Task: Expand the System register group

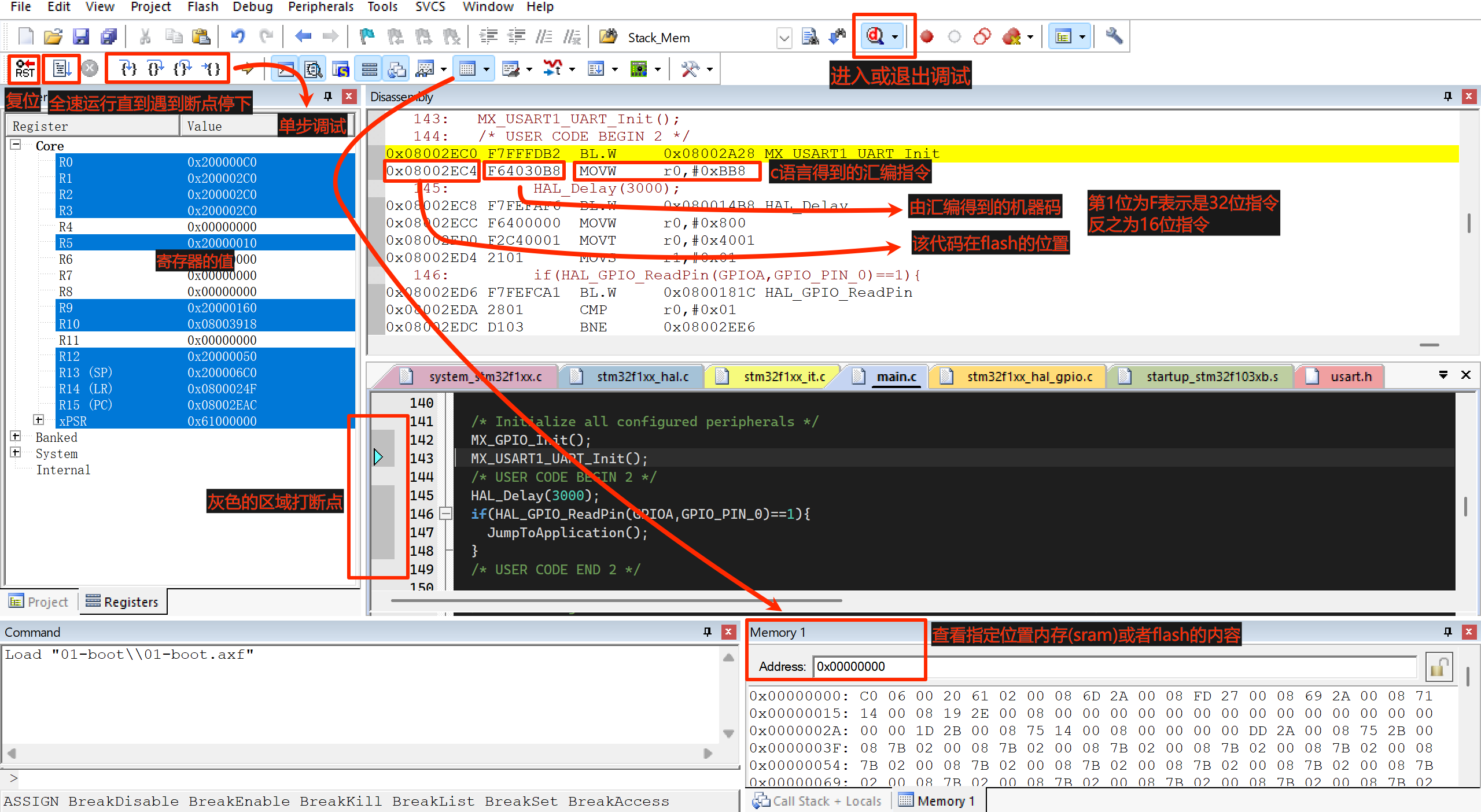Action: pos(16,452)
